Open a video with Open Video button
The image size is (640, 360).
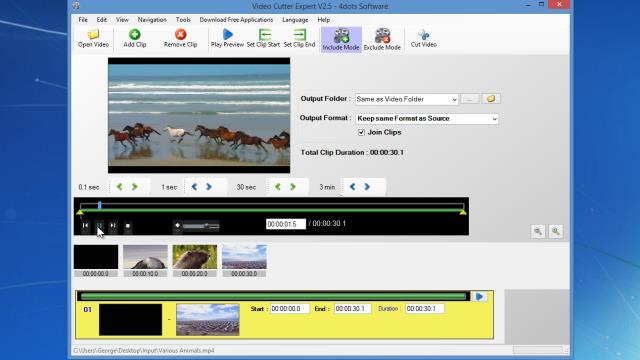coord(93,39)
